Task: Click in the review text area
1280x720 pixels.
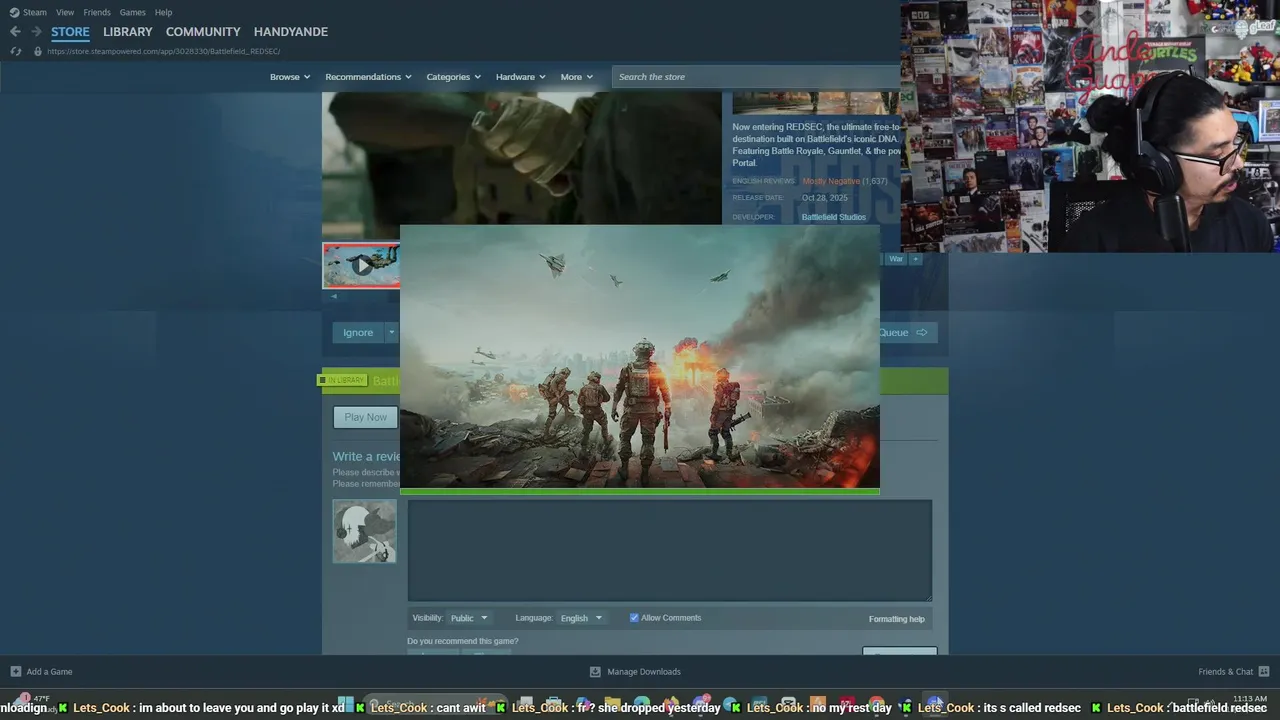Action: click(x=669, y=551)
